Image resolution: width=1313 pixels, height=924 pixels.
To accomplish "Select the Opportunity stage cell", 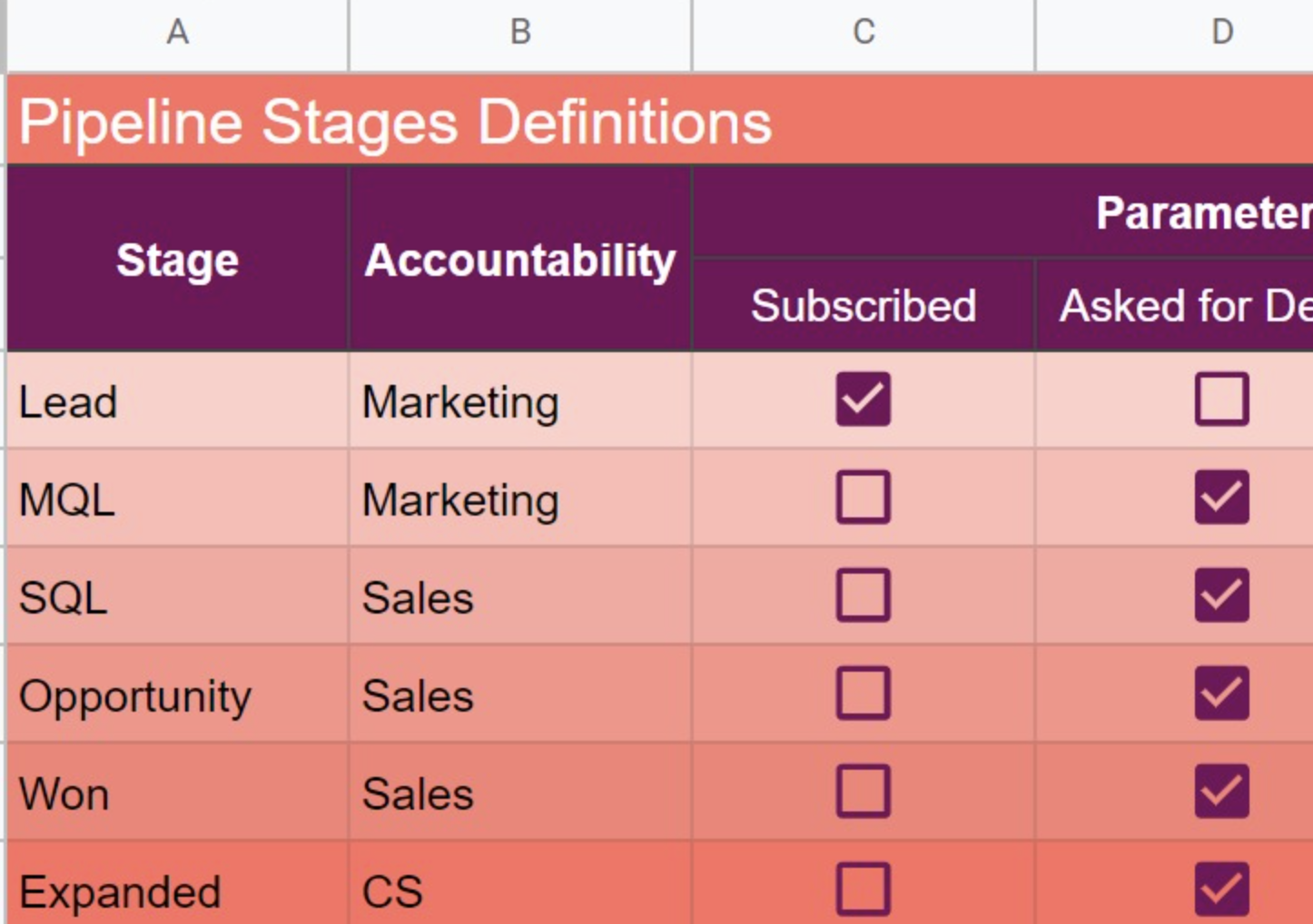I will click(x=136, y=696).
